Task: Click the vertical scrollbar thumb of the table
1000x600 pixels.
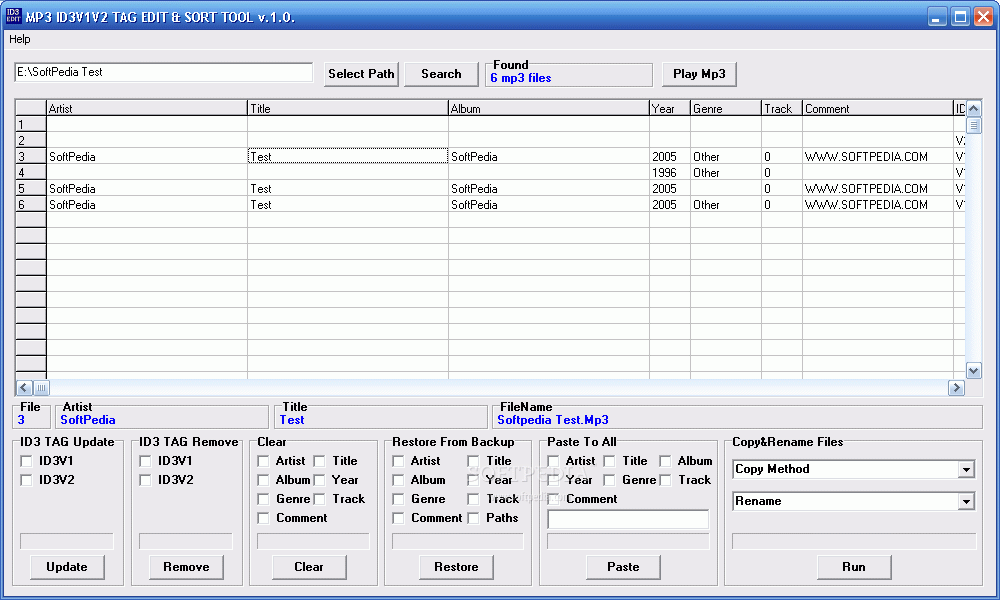Action: (x=973, y=125)
